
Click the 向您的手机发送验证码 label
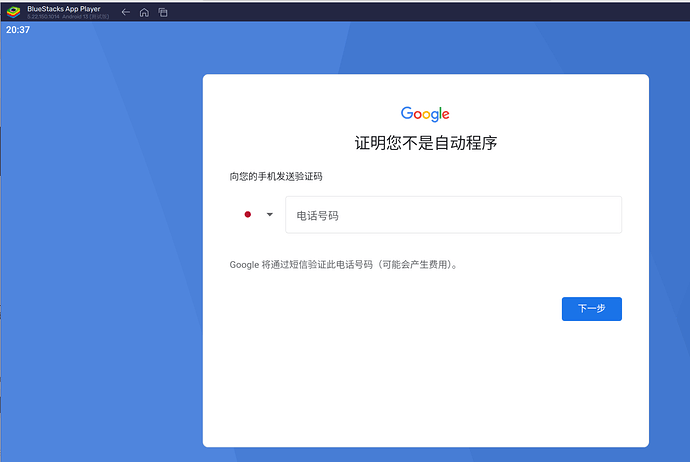pyautogui.click(x=276, y=176)
